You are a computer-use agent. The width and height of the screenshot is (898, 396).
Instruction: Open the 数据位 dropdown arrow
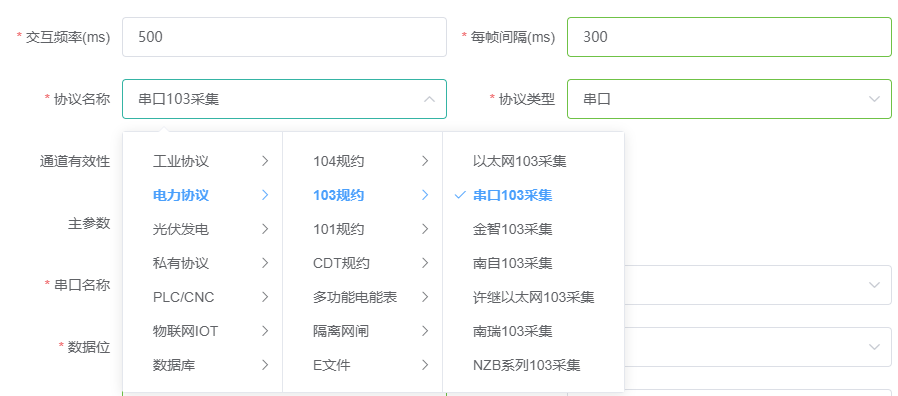point(874,347)
